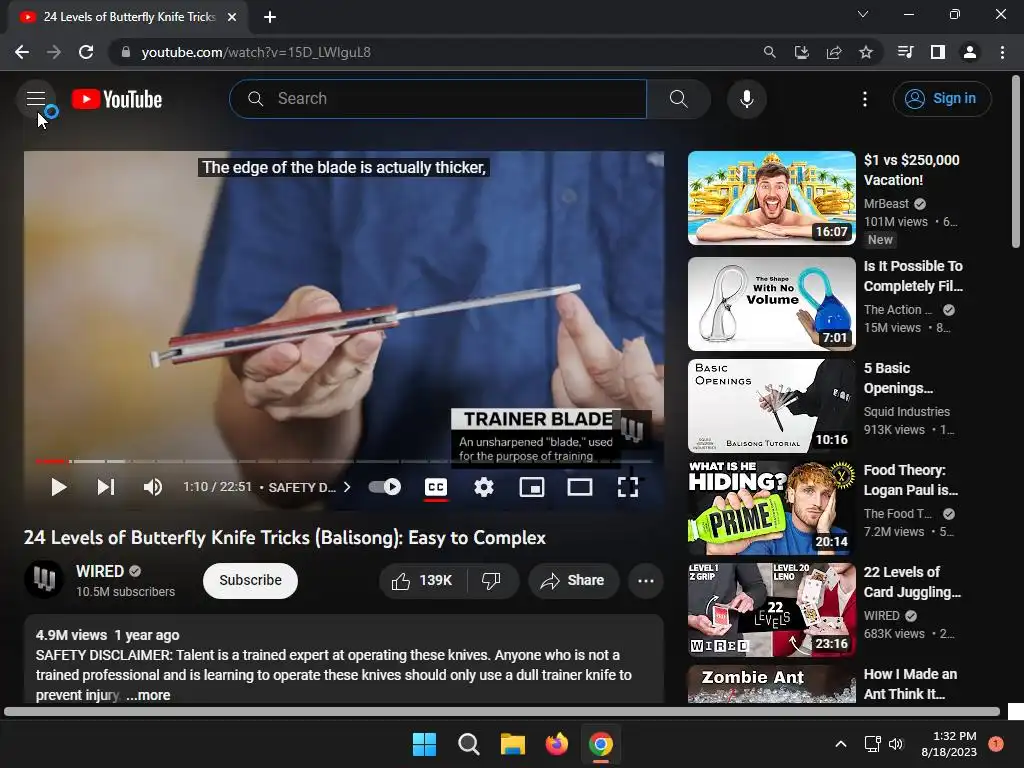
Task: Go back in Chrome
Action: [22, 52]
